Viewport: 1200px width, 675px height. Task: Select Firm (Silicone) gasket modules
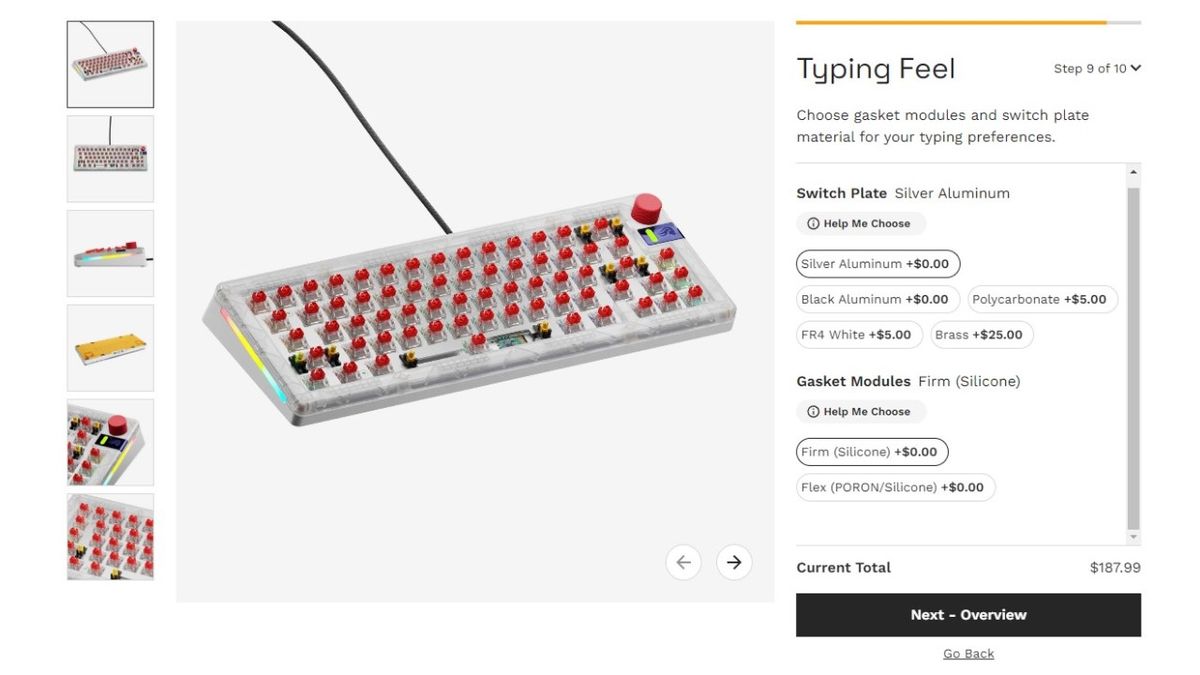click(x=872, y=452)
